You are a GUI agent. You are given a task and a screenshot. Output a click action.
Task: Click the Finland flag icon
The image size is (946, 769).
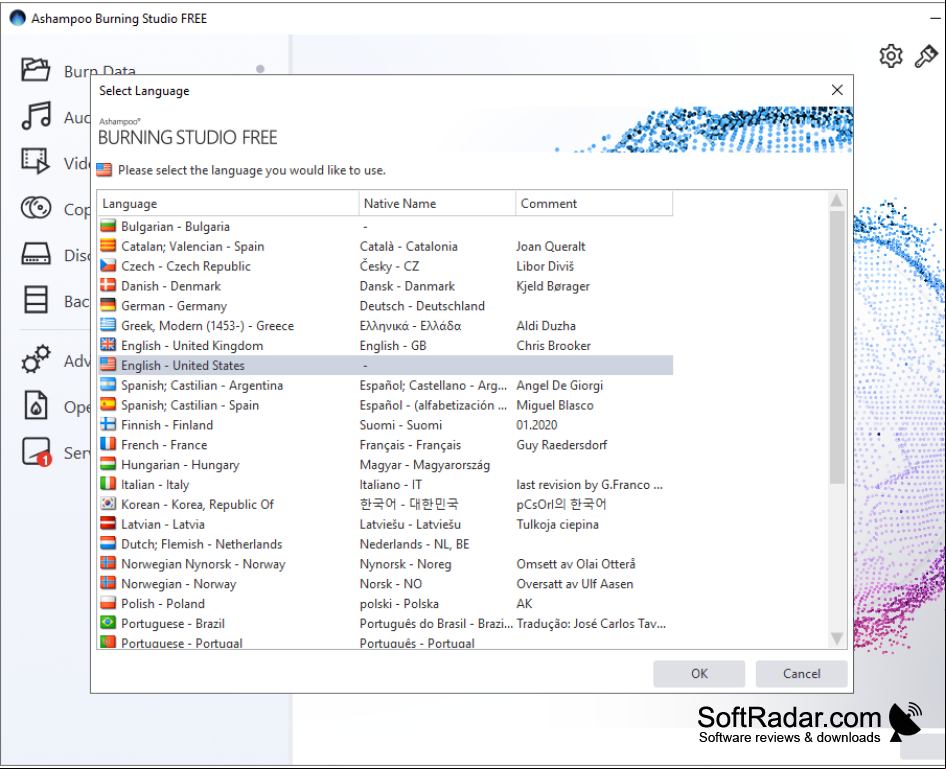(x=108, y=425)
